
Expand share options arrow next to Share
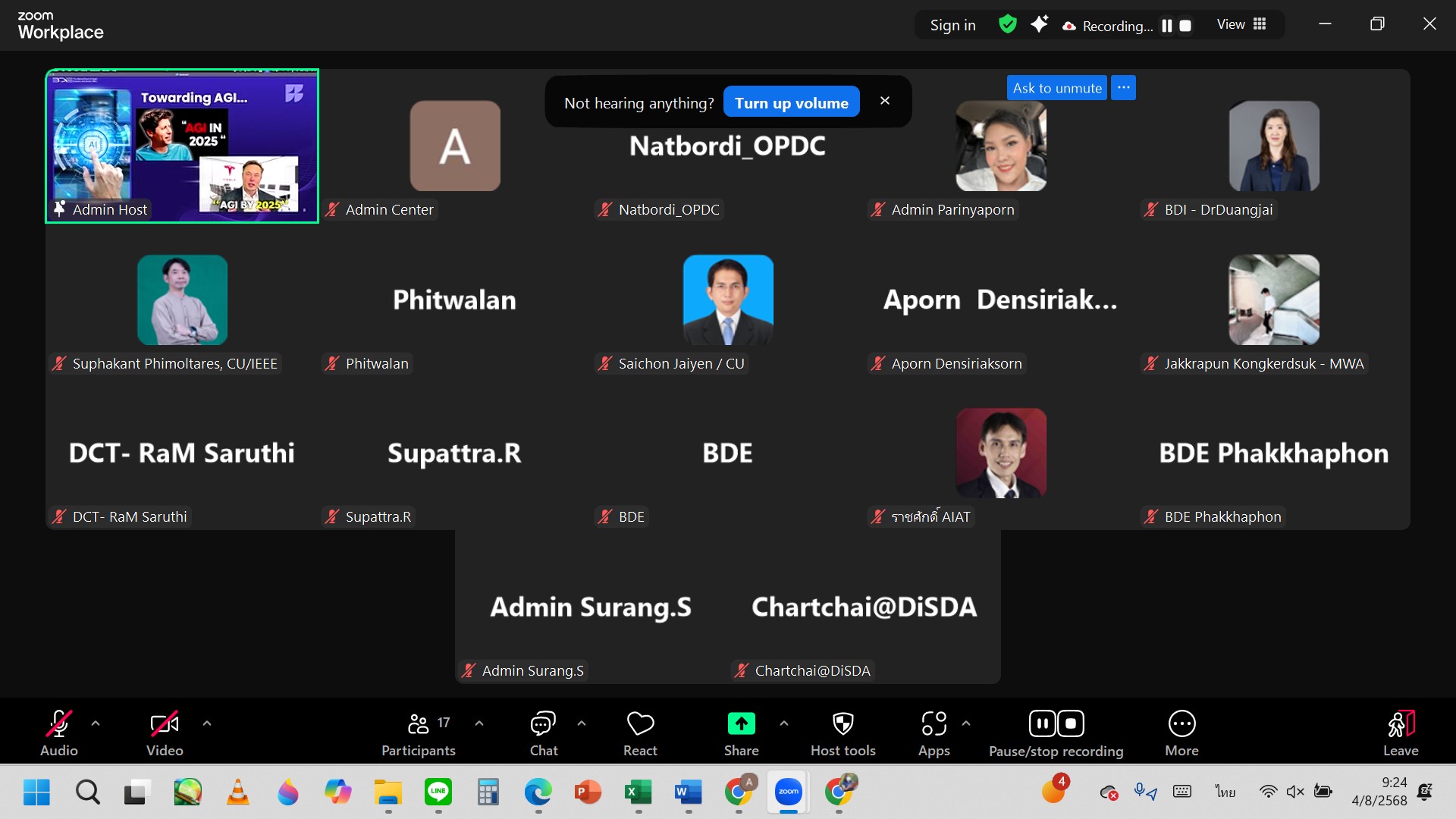[x=784, y=723]
